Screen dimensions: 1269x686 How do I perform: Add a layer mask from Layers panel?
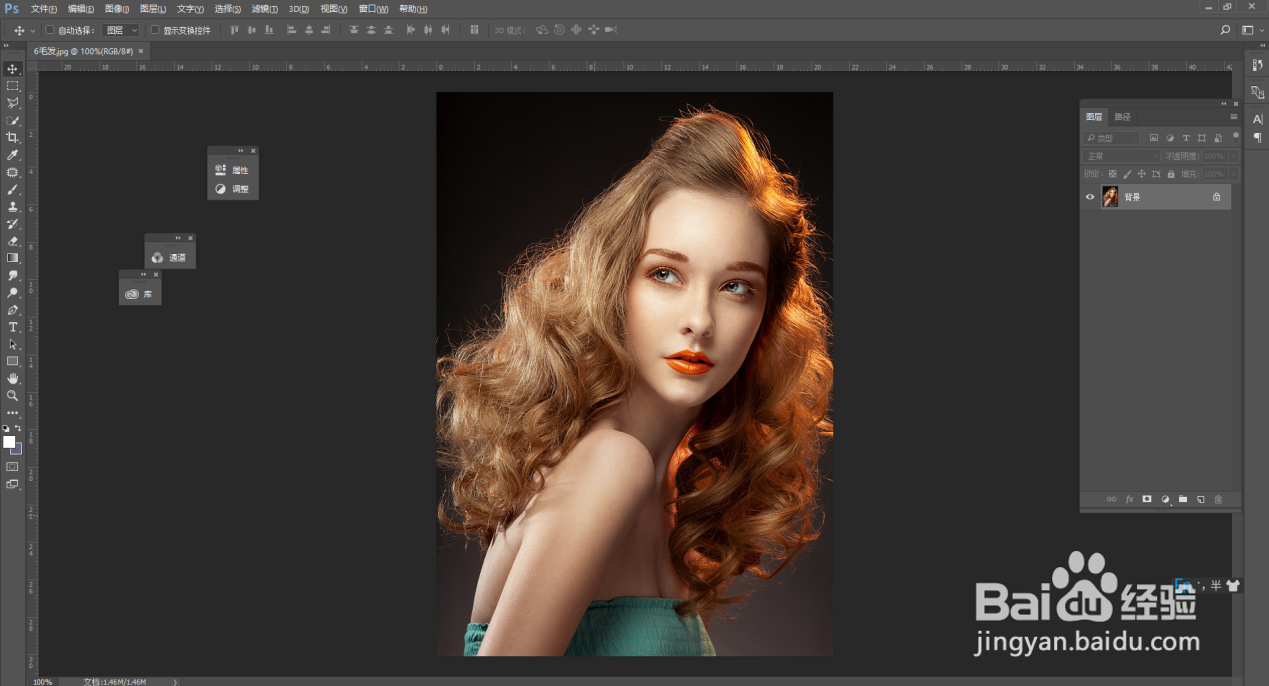(1147, 499)
